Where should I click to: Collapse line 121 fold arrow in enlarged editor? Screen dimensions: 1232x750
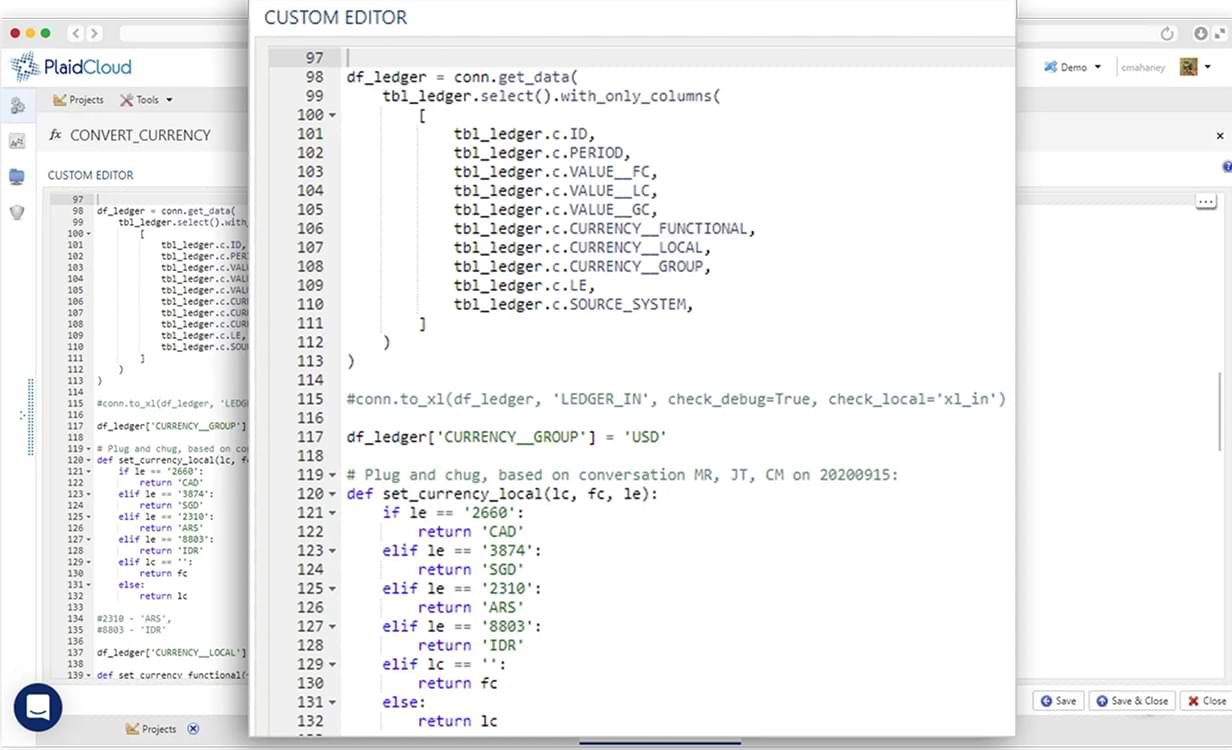(x=333, y=513)
